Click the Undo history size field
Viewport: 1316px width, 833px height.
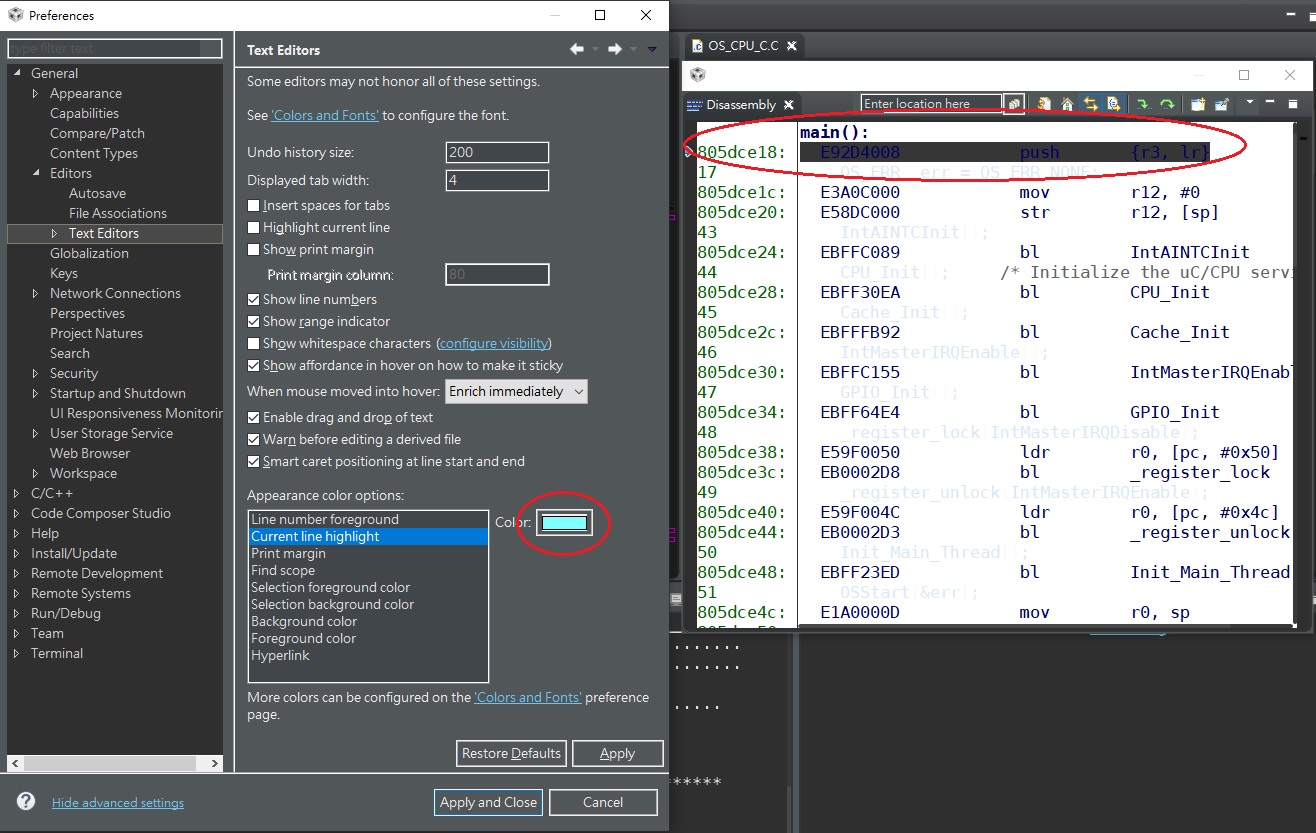497,152
